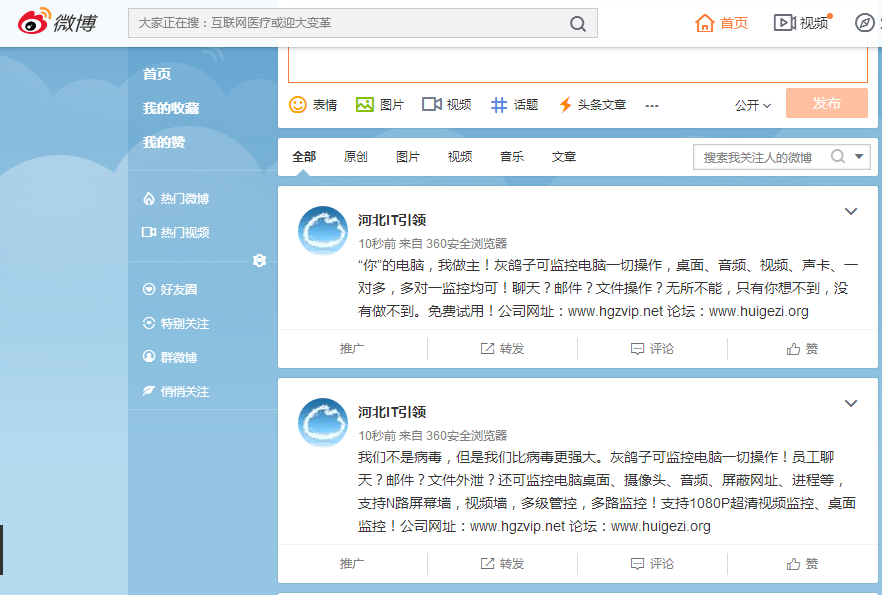
Task: Open 热门微博 in the sidebar
Action: [x=176, y=199]
